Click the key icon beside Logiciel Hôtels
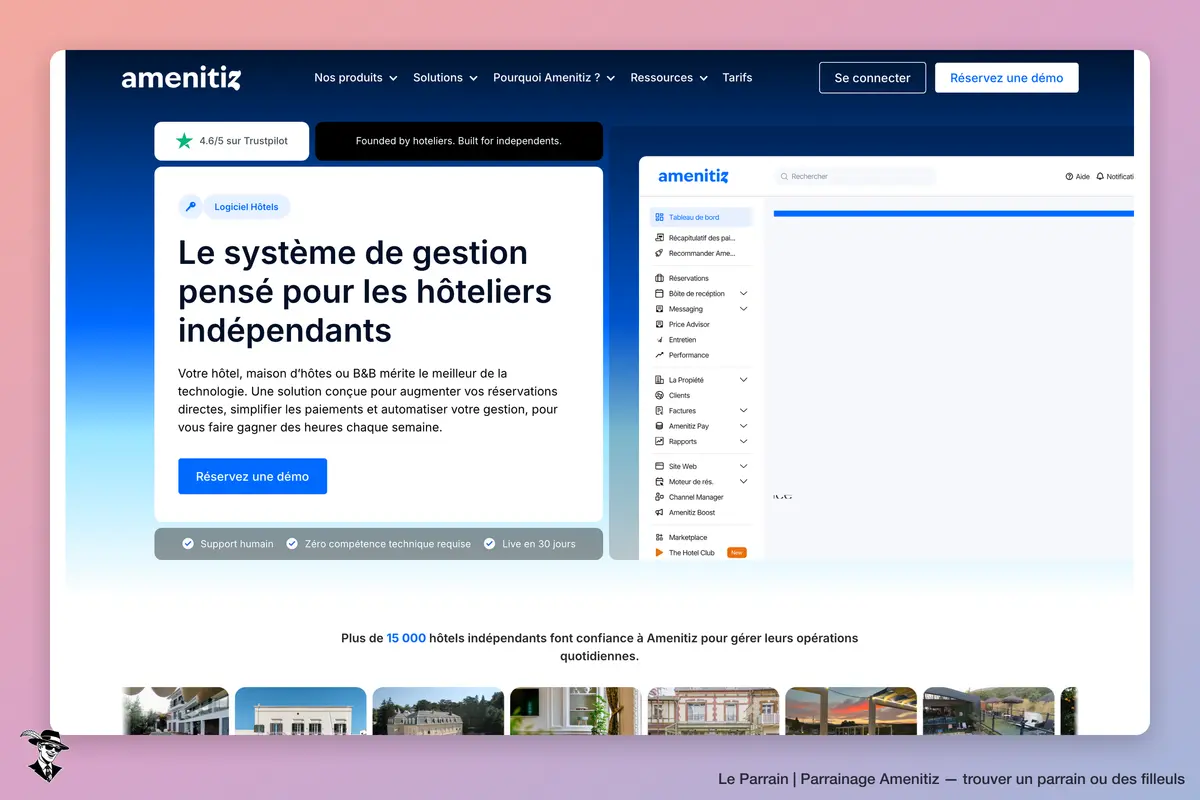The width and height of the screenshot is (1200, 800). (x=190, y=207)
